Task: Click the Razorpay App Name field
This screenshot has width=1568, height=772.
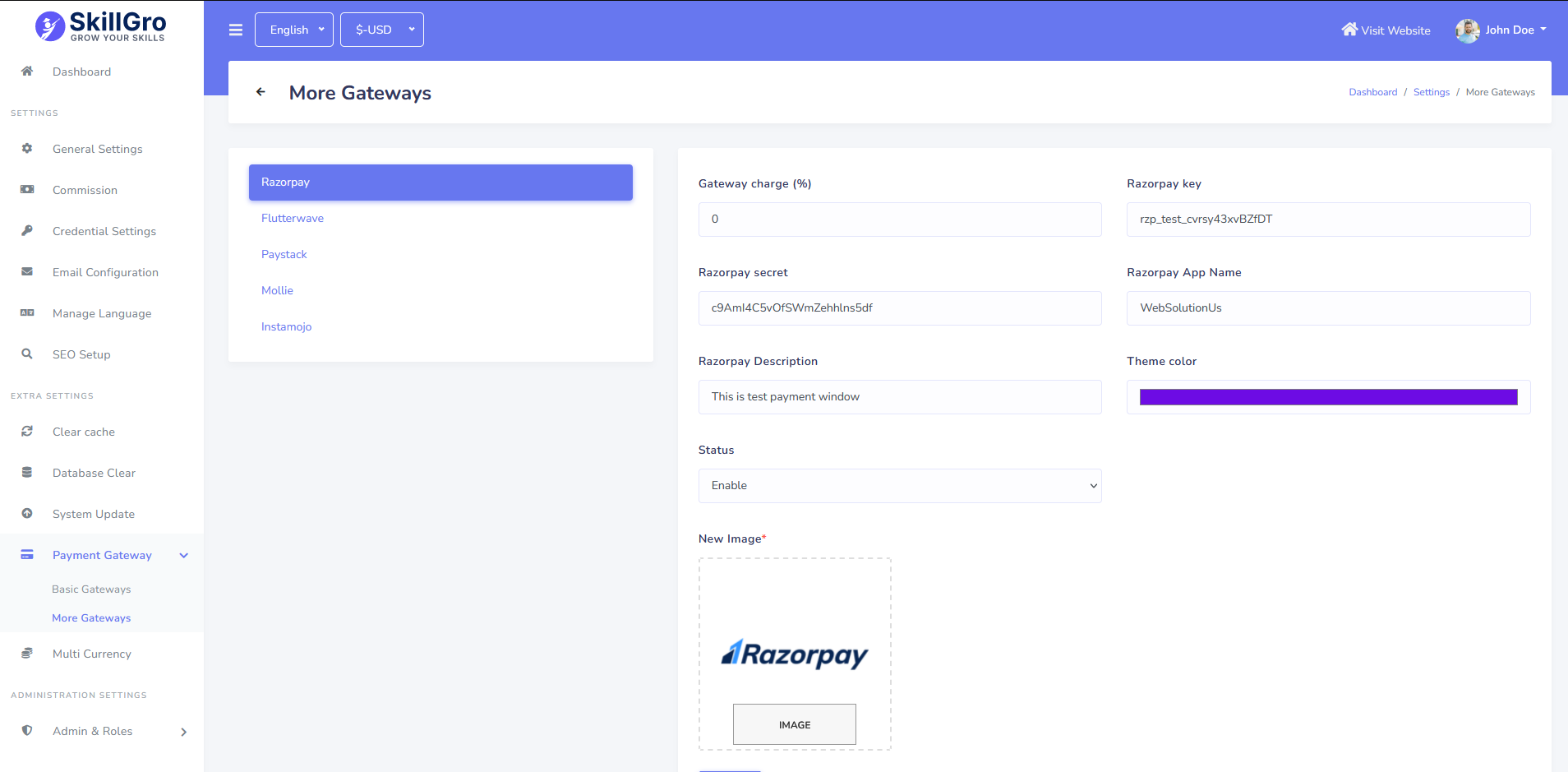Action: [1328, 308]
